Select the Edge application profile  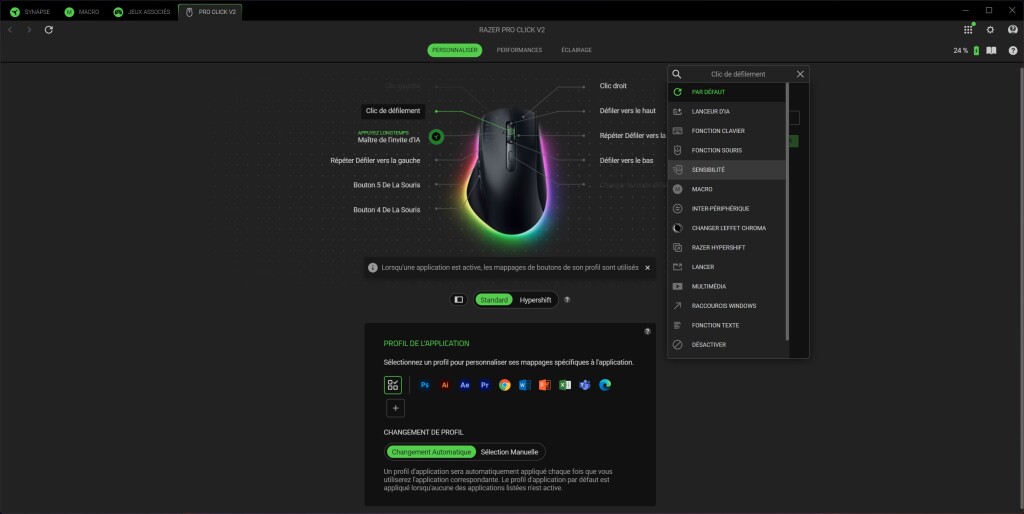605,385
